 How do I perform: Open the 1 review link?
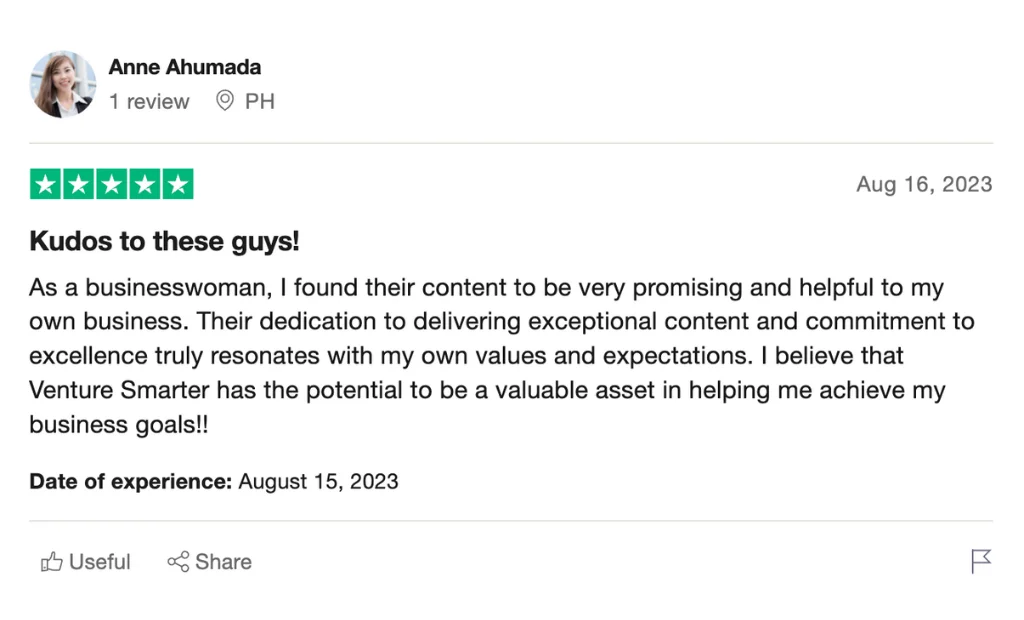click(x=149, y=101)
